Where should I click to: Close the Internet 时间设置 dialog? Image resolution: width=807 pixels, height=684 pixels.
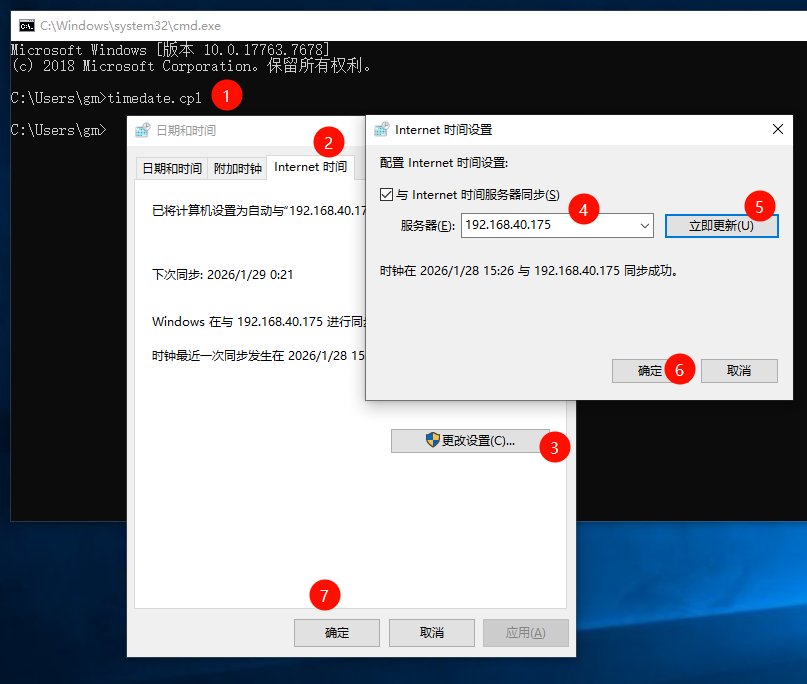pos(778,130)
